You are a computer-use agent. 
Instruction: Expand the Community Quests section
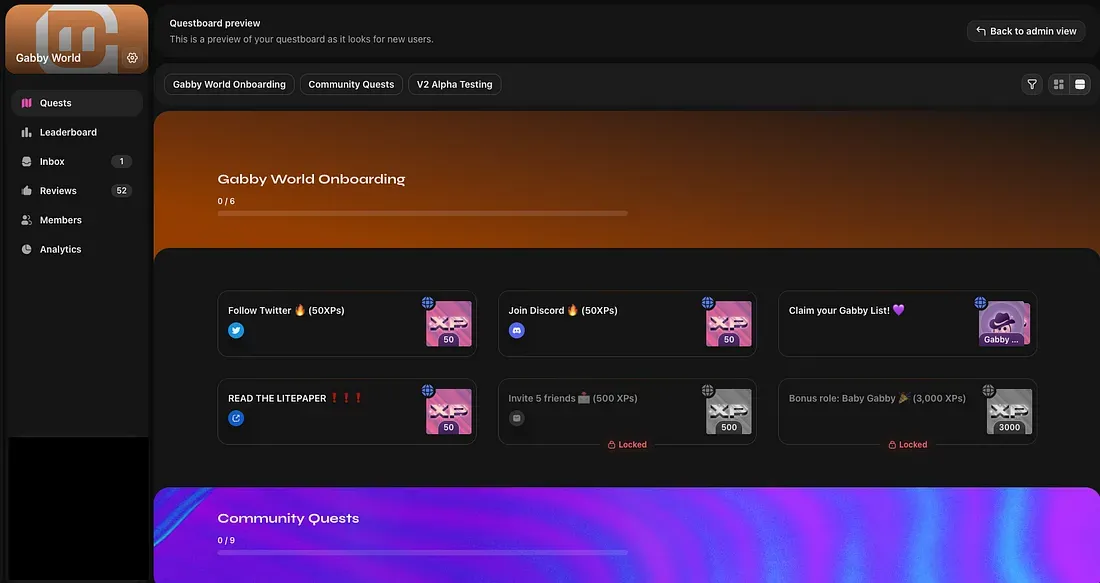coord(289,517)
